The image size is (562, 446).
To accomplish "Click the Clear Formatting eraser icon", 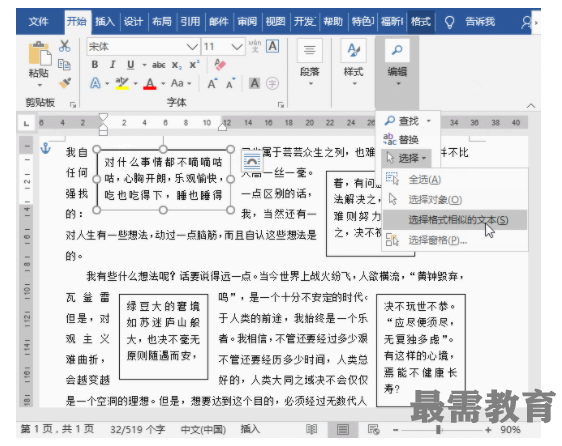I will point(220,64).
